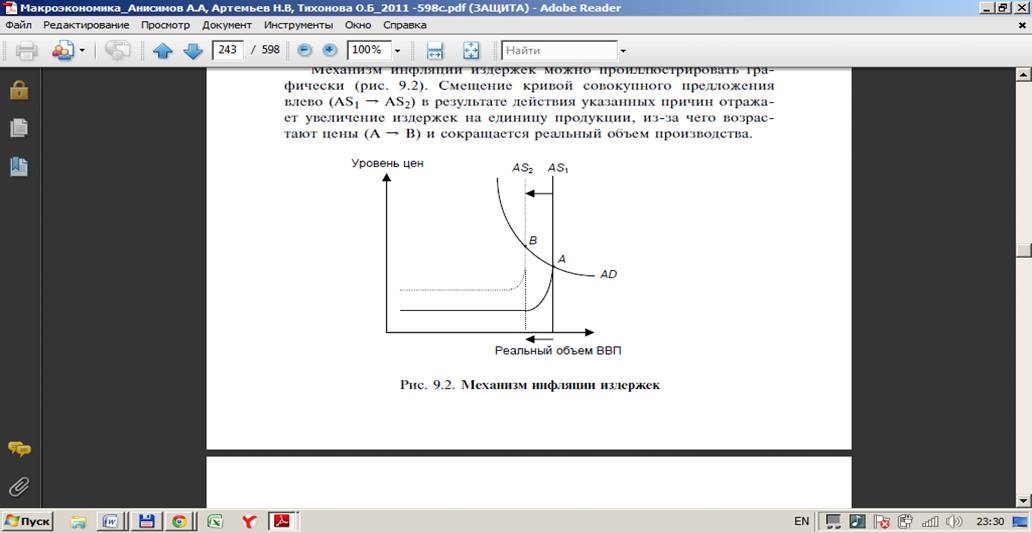Open the Yandex browser taskbar icon

[248, 521]
